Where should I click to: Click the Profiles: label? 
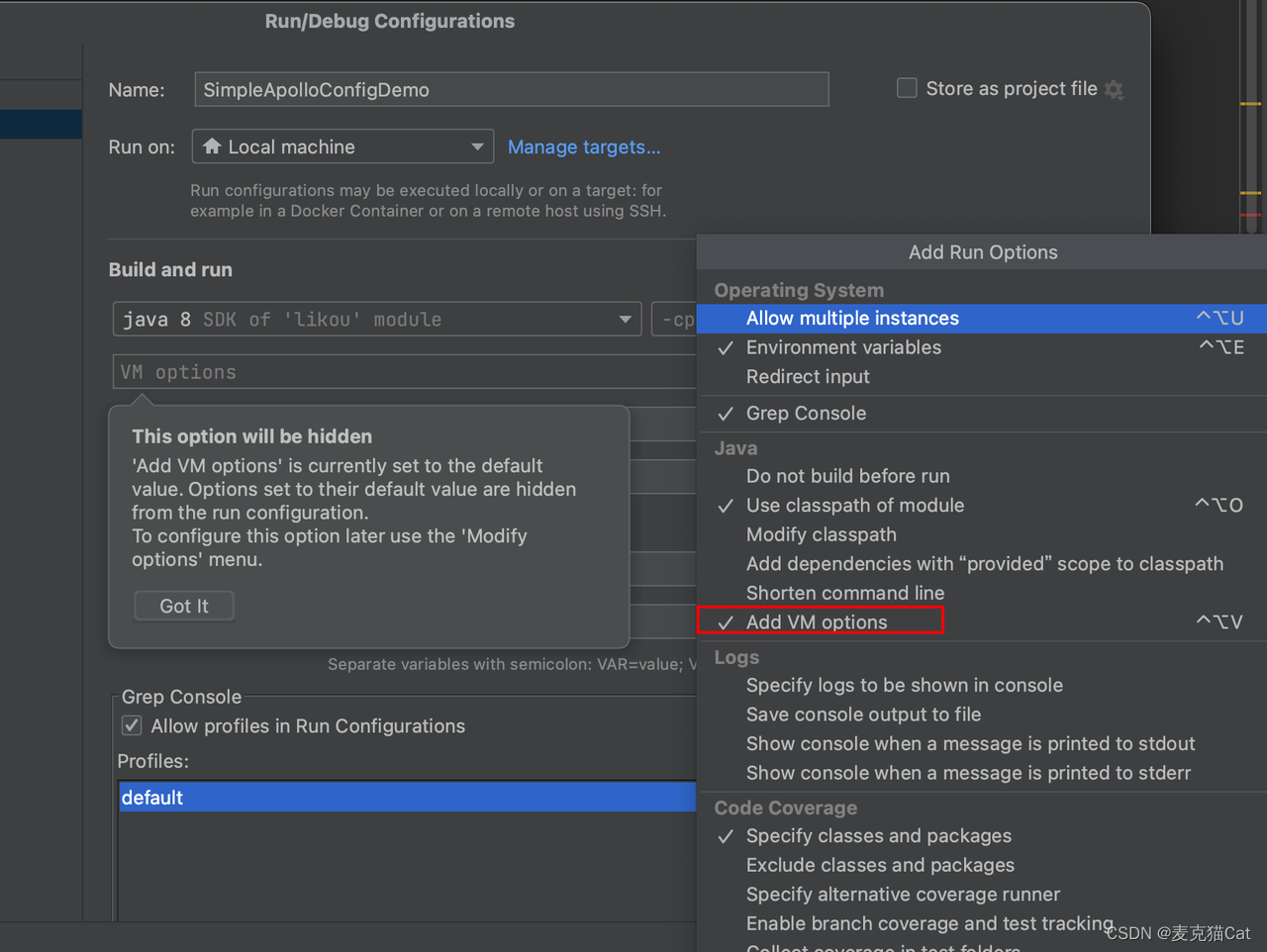pos(152,761)
